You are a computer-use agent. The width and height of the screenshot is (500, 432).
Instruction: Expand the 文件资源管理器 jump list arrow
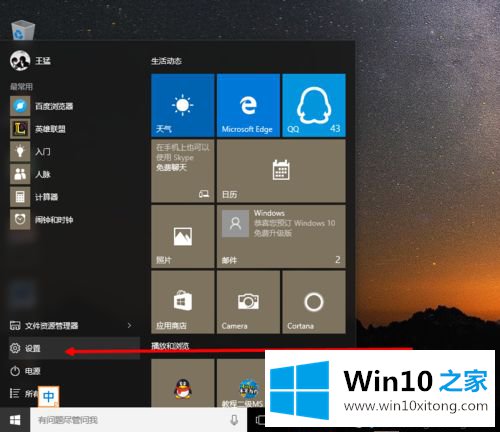click(x=129, y=326)
